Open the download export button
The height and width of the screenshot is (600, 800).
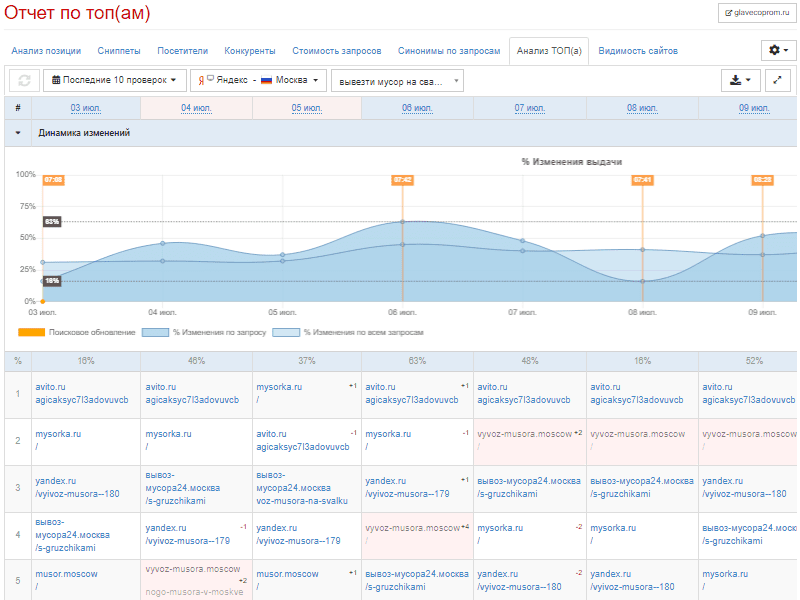[741, 81]
